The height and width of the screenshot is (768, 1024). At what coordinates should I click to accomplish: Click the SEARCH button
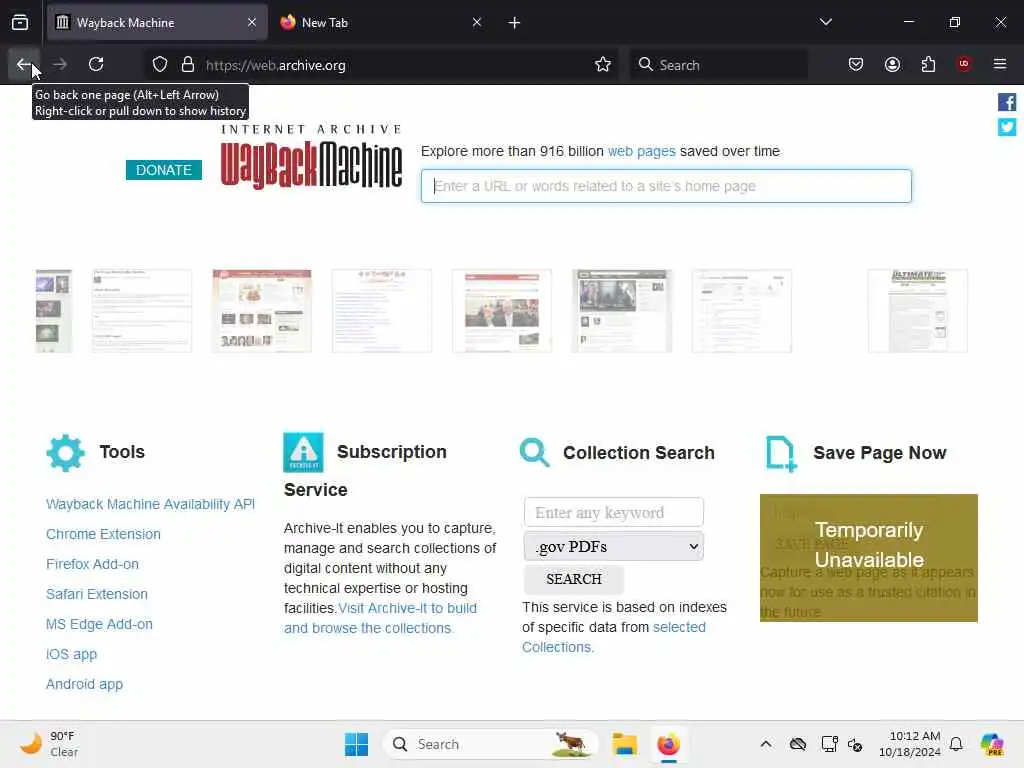click(574, 579)
